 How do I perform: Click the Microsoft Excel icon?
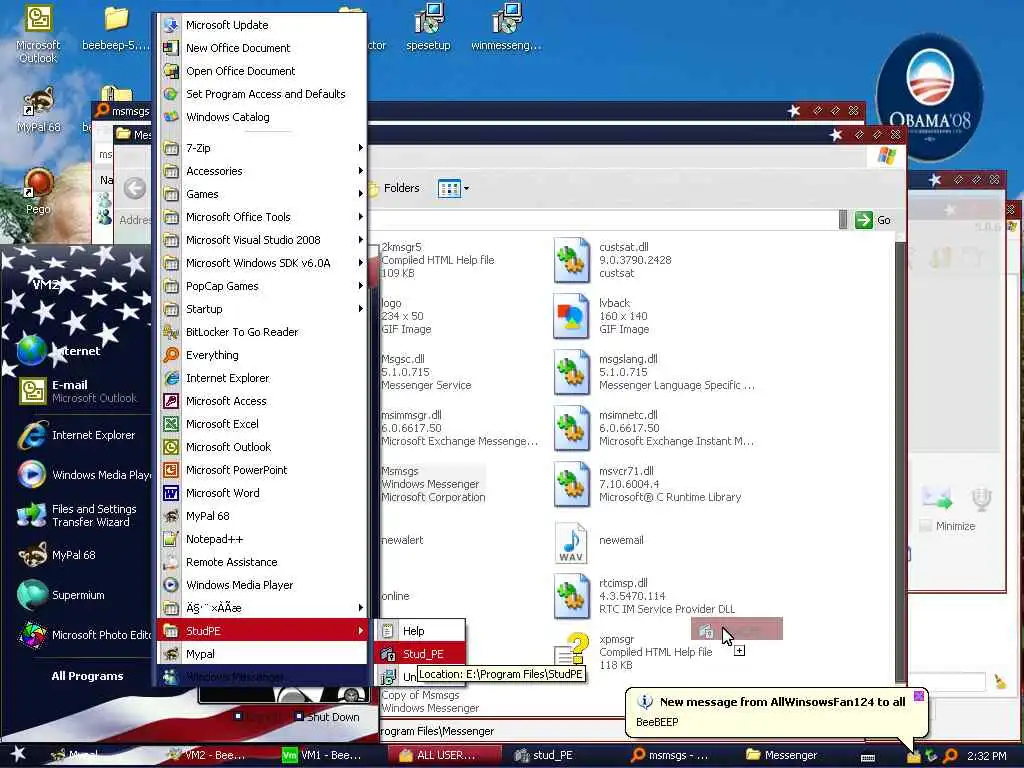pos(171,424)
